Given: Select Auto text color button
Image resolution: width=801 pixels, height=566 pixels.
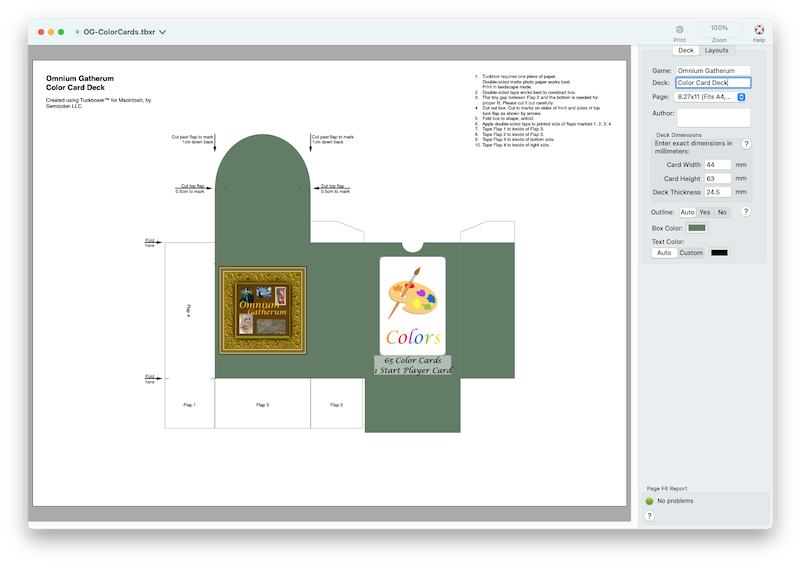Looking at the screenshot, I should (664, 253).
